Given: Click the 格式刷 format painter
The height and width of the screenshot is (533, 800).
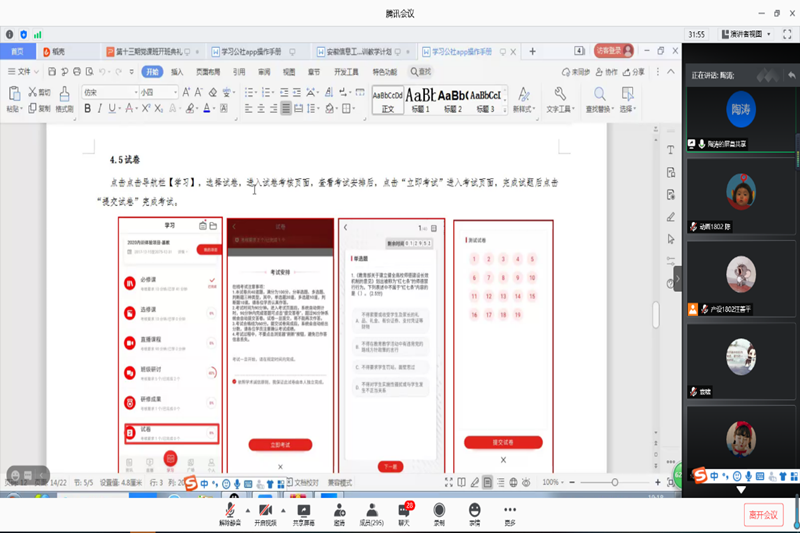Looking at the screenshot, I should [64, 99].
